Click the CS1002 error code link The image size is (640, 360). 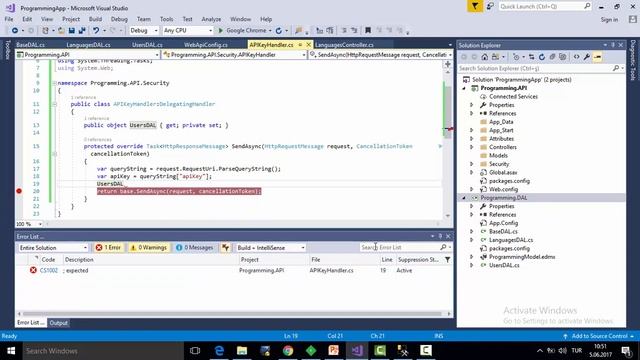49,270
